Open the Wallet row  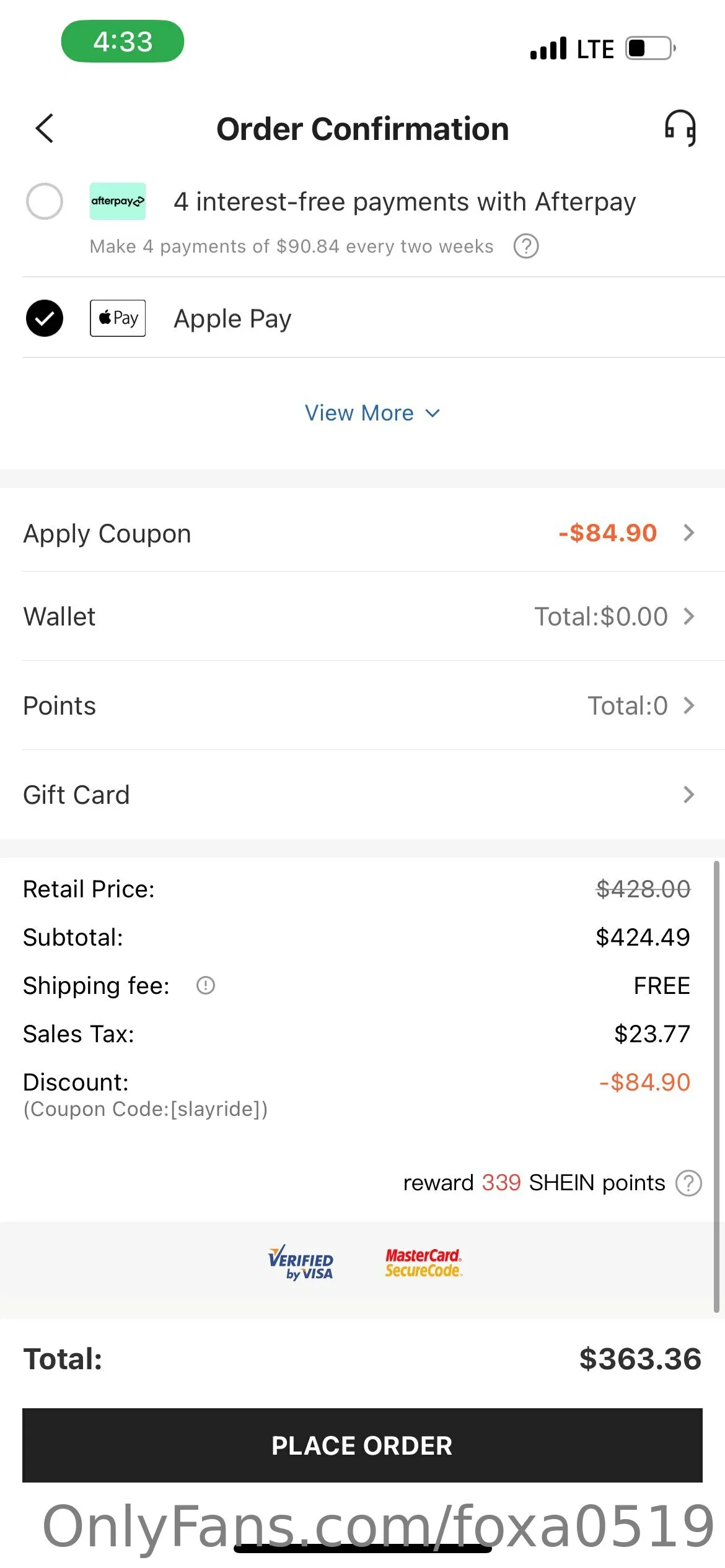coord(362,617)
